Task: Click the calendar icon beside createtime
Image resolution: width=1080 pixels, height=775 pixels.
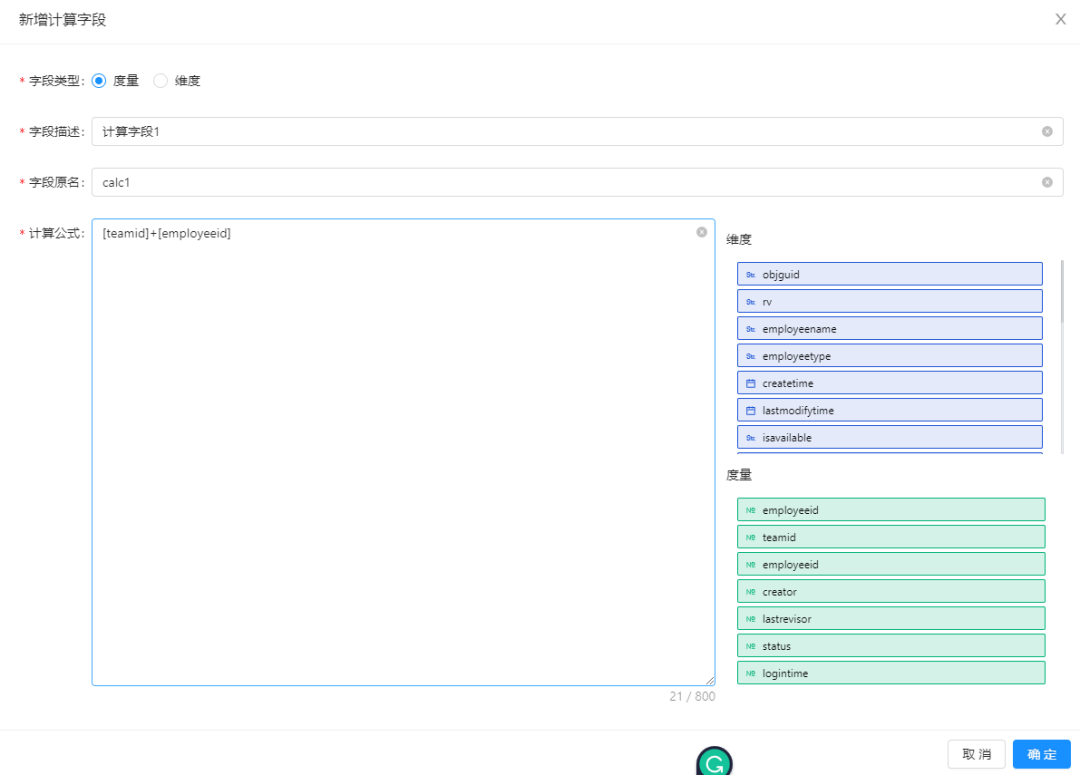Action: pos(751,383)
